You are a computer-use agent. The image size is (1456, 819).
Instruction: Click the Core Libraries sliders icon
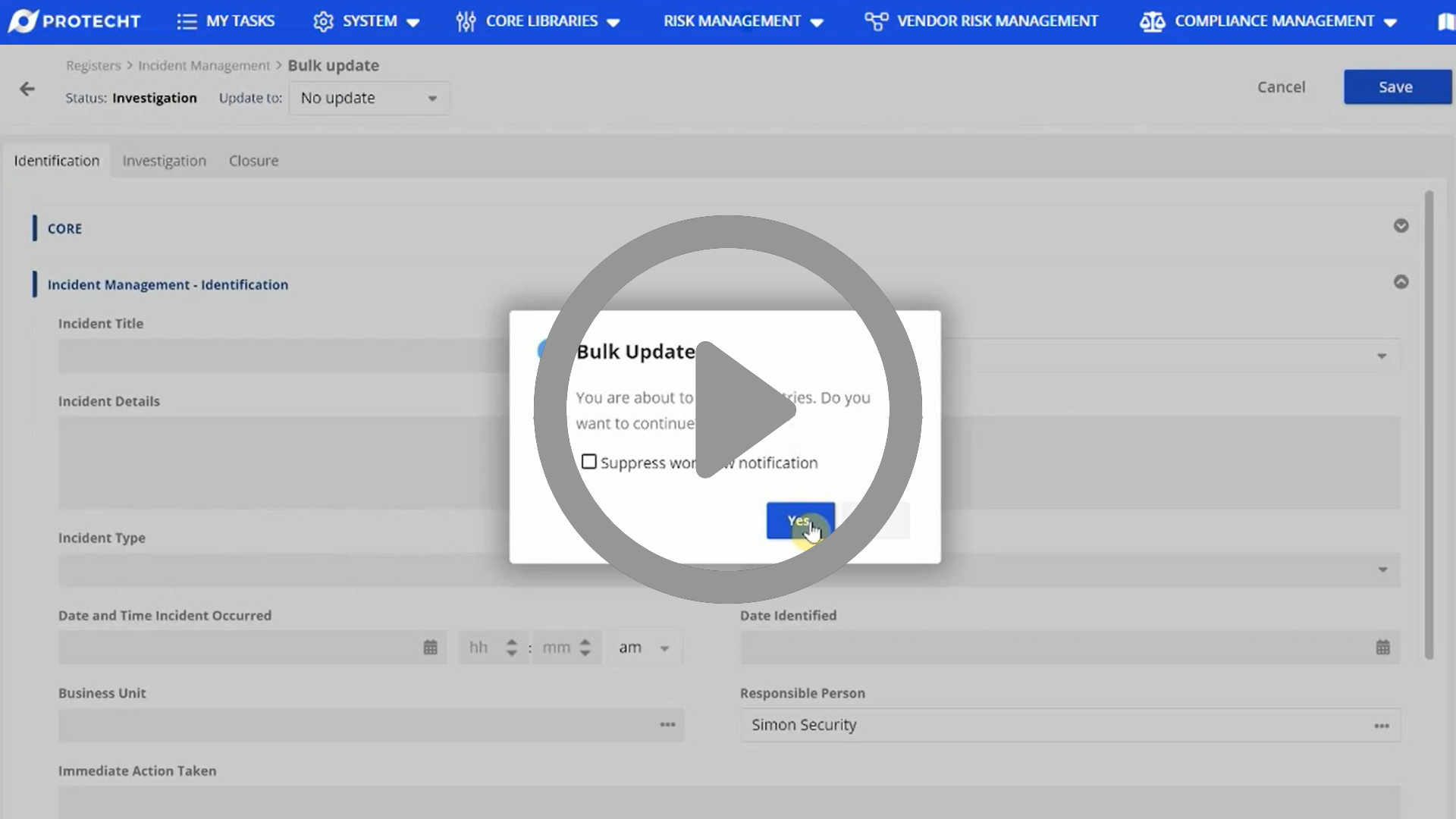pos(466,20)
